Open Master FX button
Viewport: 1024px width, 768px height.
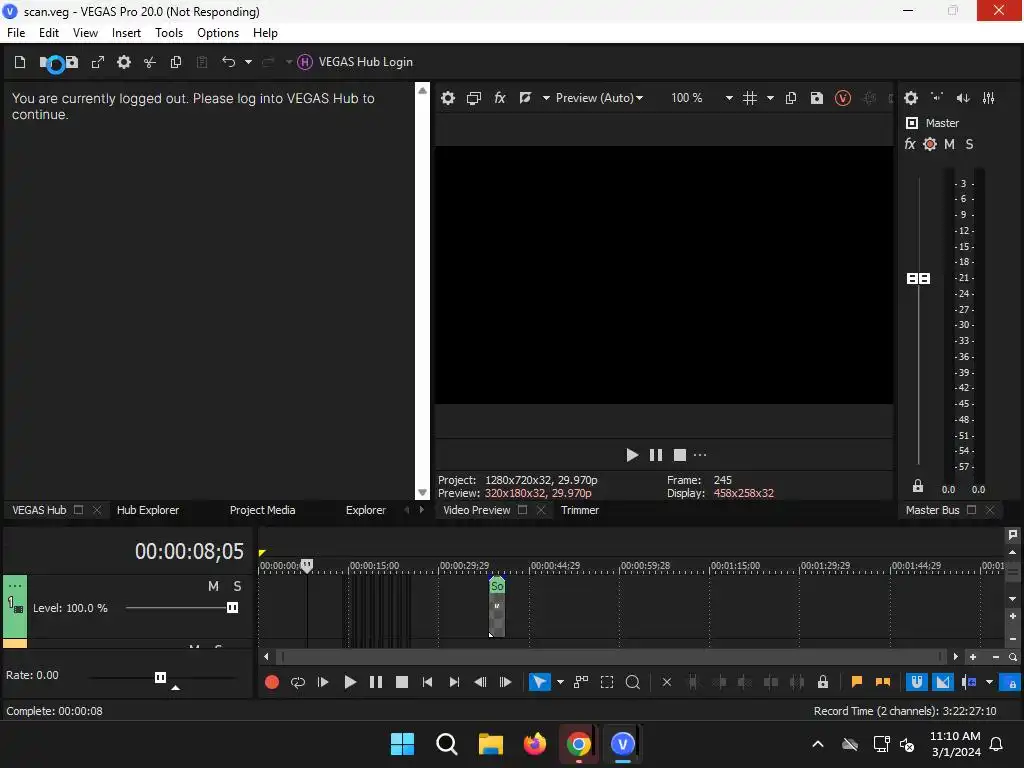(x=910, y=144)
